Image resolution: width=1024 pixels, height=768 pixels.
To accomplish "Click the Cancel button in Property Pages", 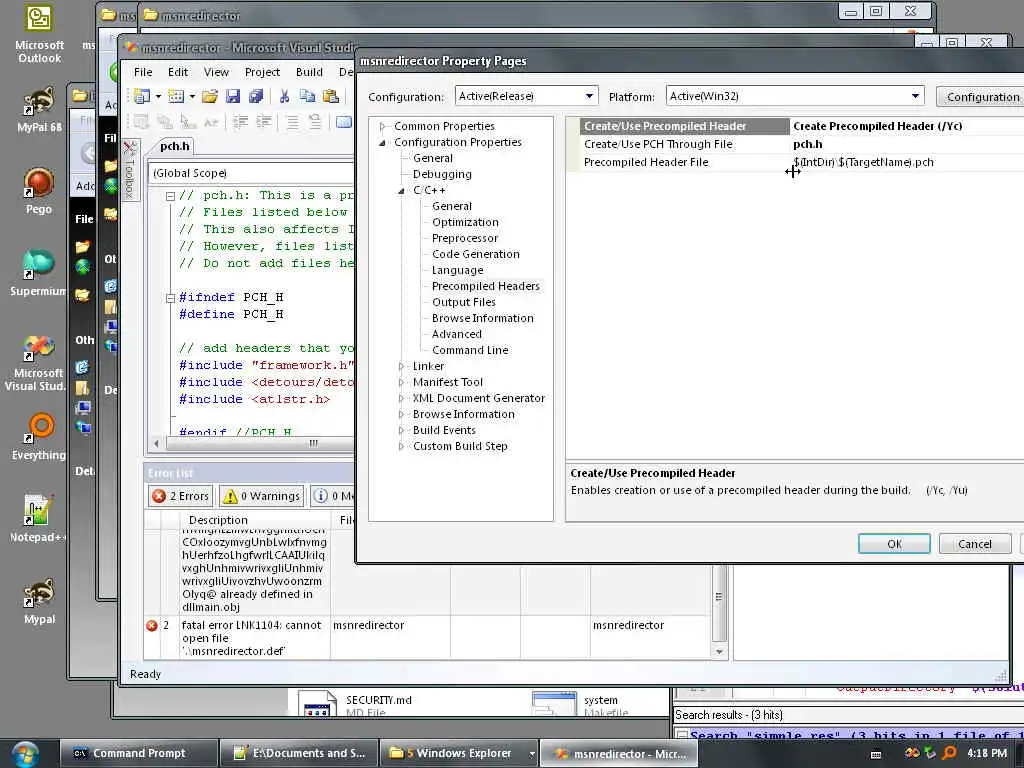I will pyautogui.click(x=974, y=544).
